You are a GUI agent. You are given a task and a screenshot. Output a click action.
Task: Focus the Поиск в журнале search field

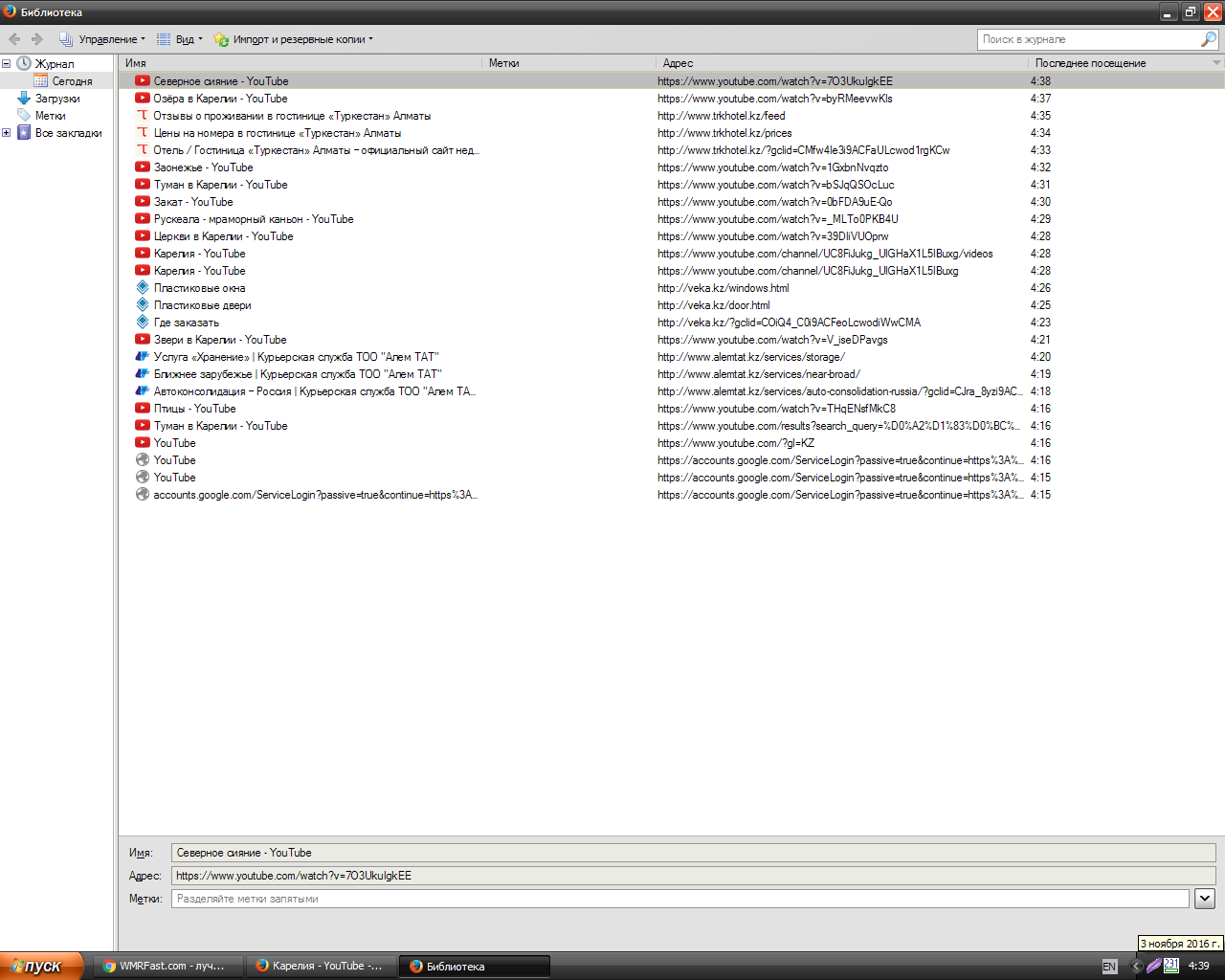tap(1088, 39)
